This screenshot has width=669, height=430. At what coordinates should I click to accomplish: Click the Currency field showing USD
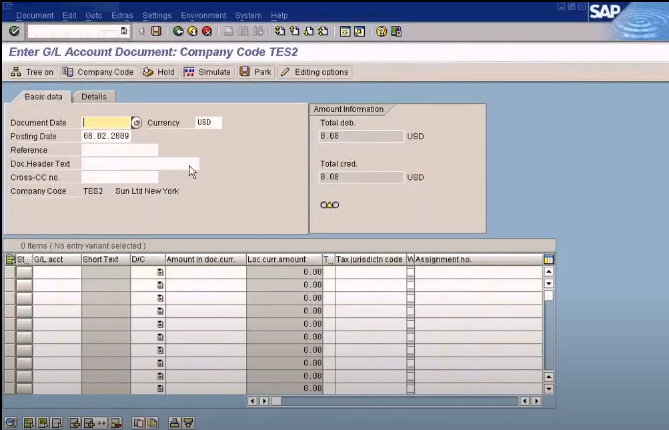point(208,123)
